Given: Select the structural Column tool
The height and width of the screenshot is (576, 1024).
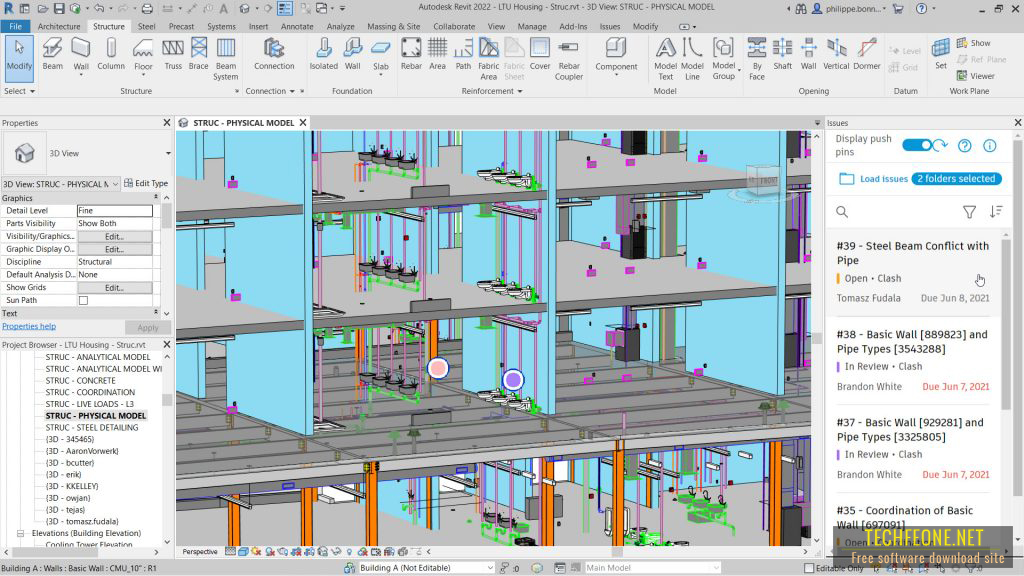Looking at the screenshot, I should pos(111,54).
